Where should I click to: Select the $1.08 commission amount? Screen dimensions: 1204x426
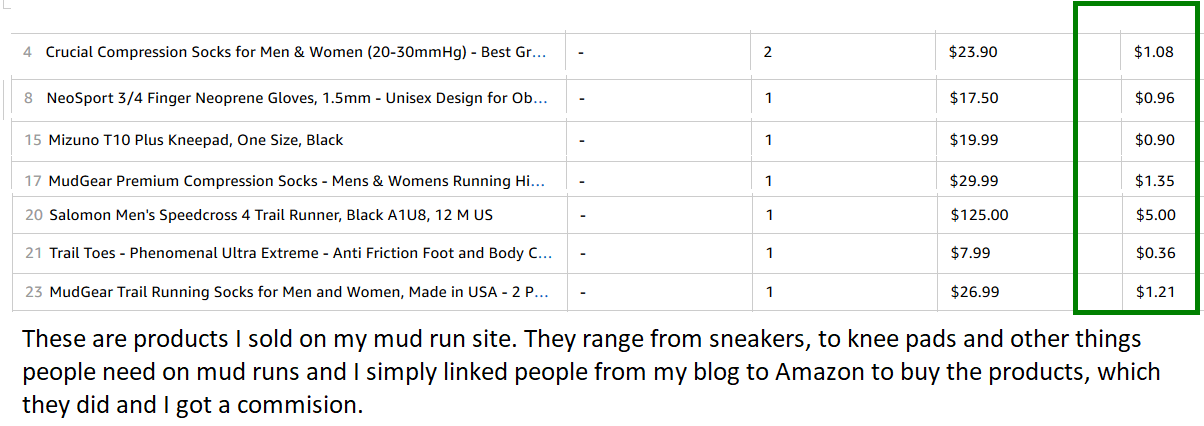1154,52
